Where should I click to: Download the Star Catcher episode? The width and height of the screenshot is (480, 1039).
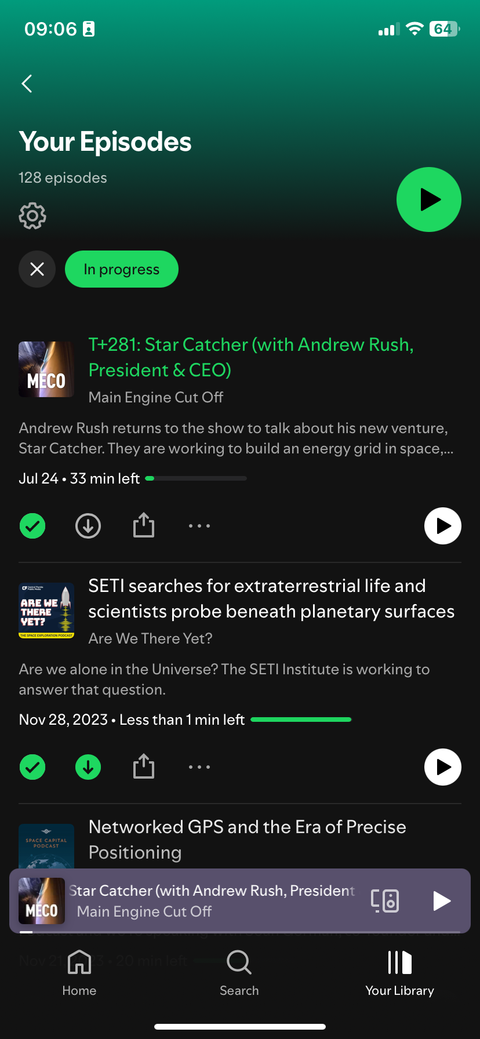click(x=88, y=526)
